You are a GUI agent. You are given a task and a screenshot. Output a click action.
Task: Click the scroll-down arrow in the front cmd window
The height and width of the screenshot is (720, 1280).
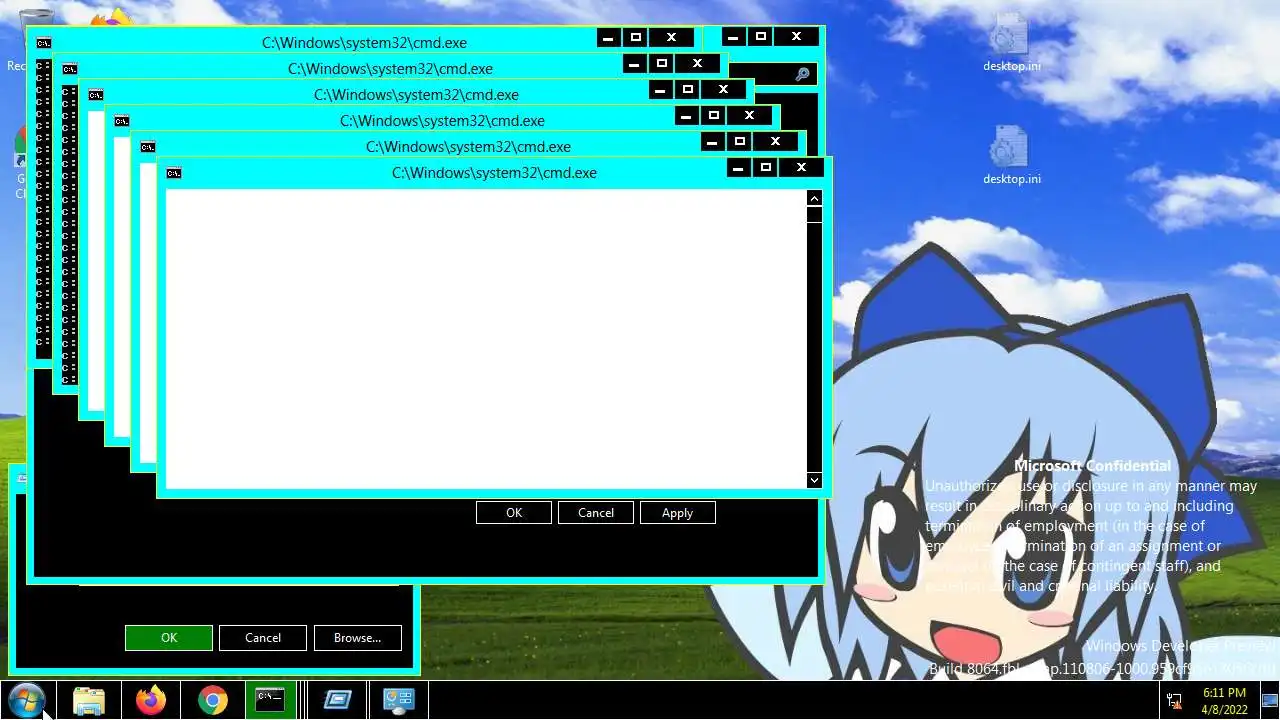[814, 480]
